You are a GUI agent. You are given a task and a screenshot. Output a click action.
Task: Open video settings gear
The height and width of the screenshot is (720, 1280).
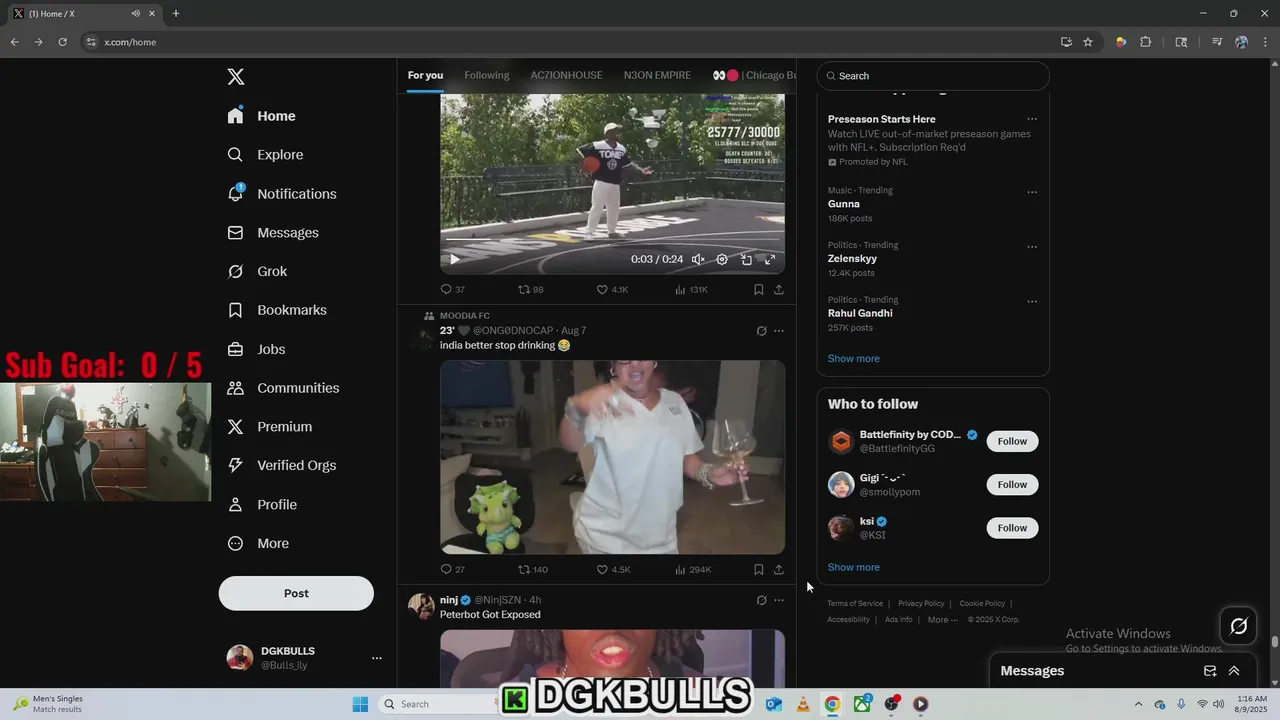(722, 259)
